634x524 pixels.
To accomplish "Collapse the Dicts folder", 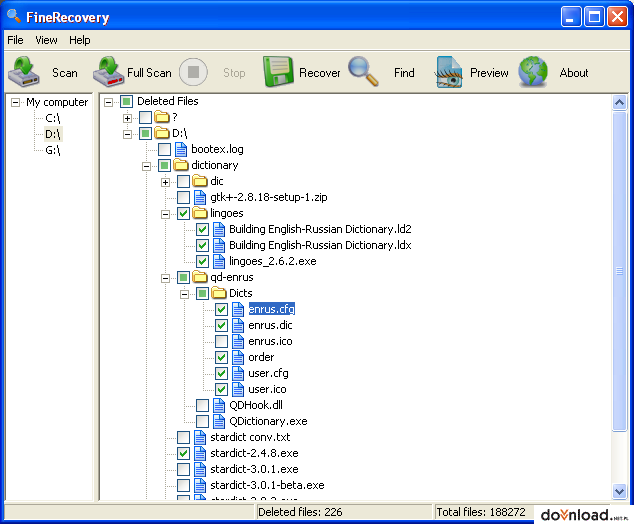I will [184, 294].
